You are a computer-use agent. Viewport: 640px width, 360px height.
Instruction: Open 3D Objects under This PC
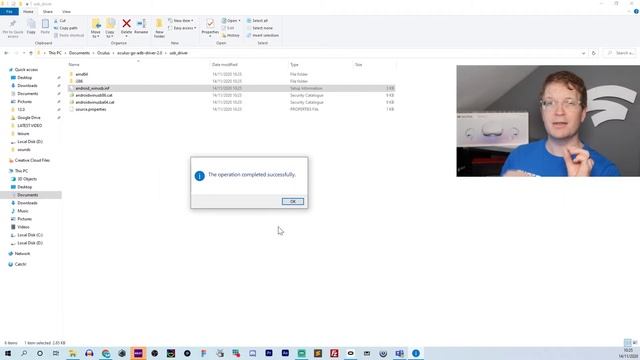27,179
